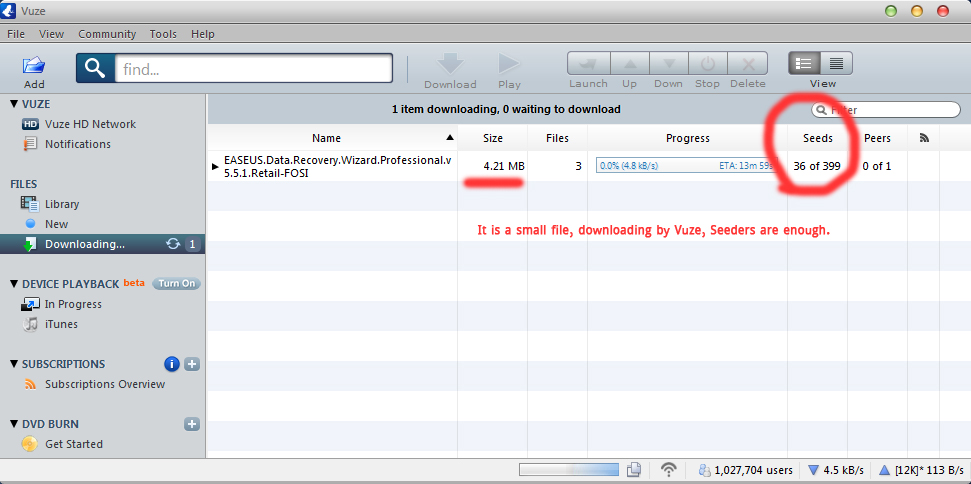971x484 pixels.
Task: Click the RSS feed column header icon
Action: coord(924,138)
